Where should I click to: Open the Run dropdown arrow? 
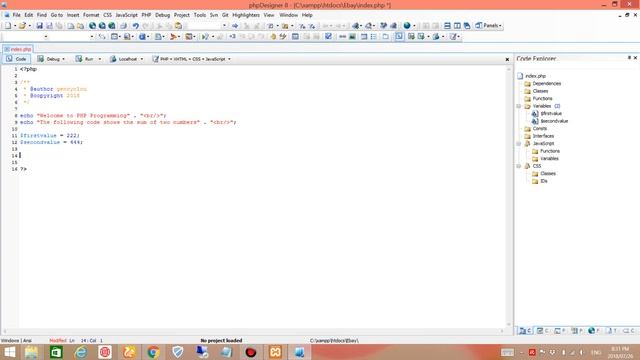pyautogui.click(x=100, y=59)
